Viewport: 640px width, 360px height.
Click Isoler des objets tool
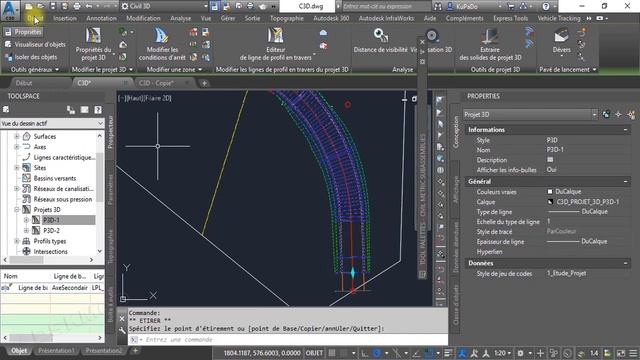[x=31, y=57]
